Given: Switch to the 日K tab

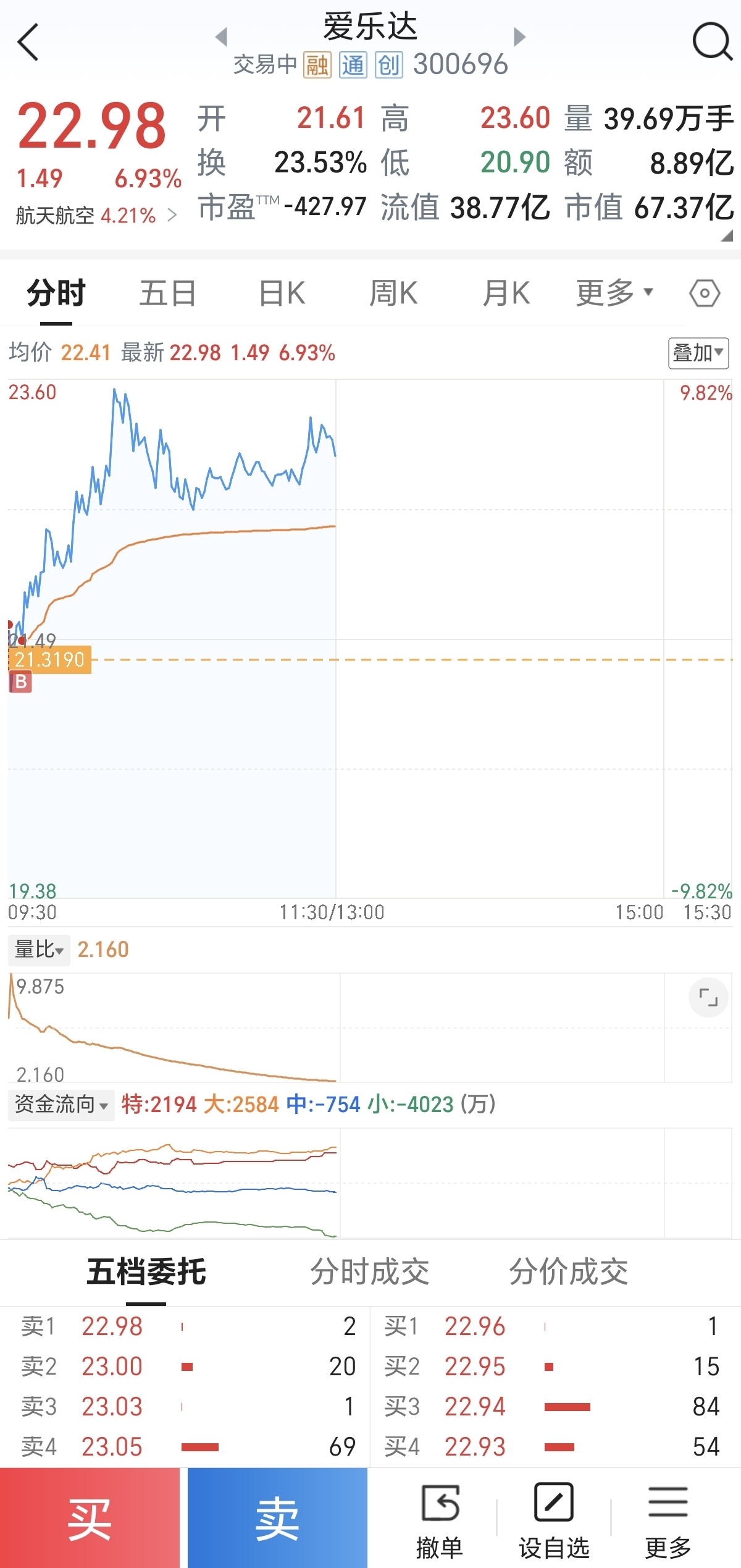Looking at the screenshot, I should 282,293.
